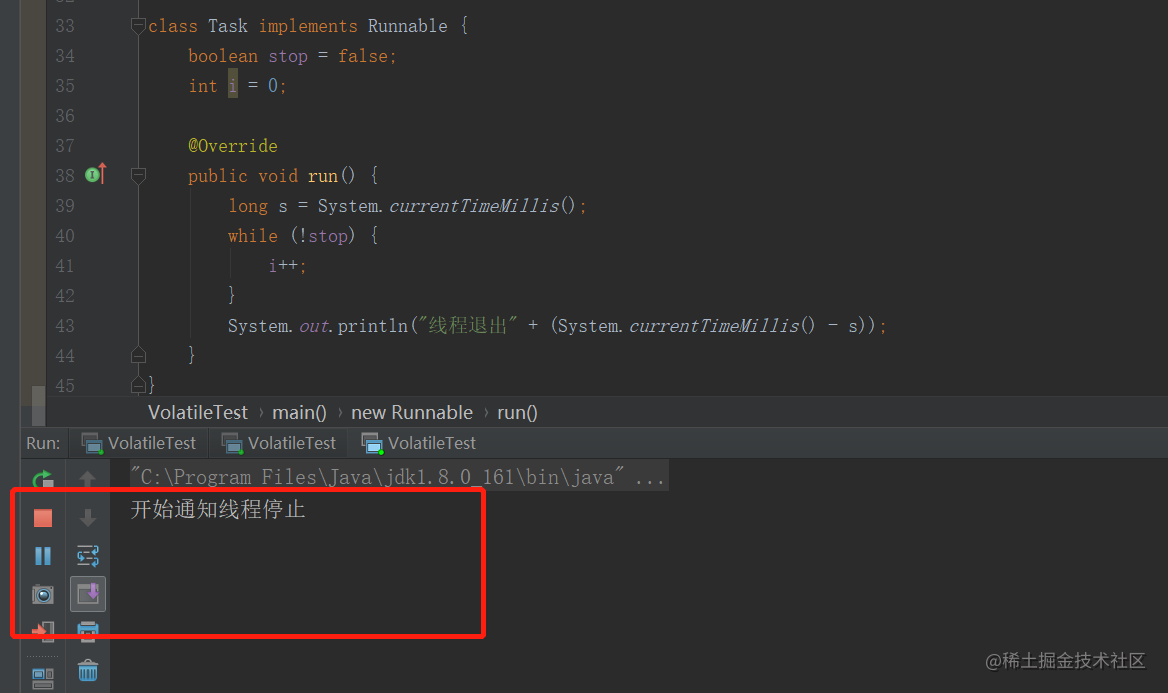
Task: Click the fold end marker at line 44
Action: click(139, 355)
